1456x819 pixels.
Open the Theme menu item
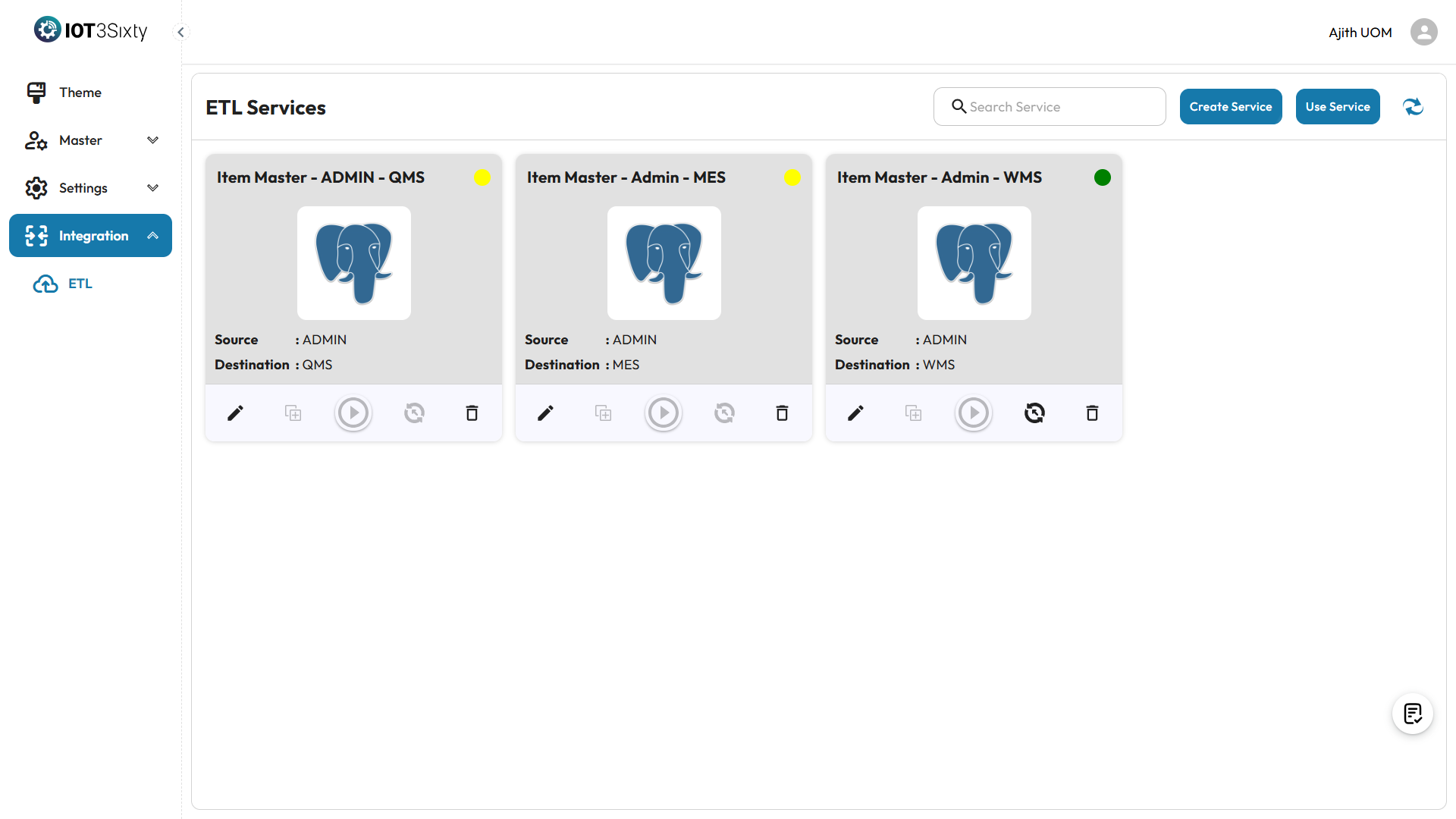(x=80, y=93)
